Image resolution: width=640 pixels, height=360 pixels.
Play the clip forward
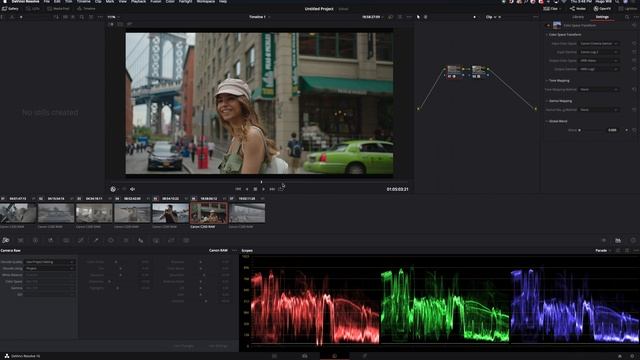point(263,189)
